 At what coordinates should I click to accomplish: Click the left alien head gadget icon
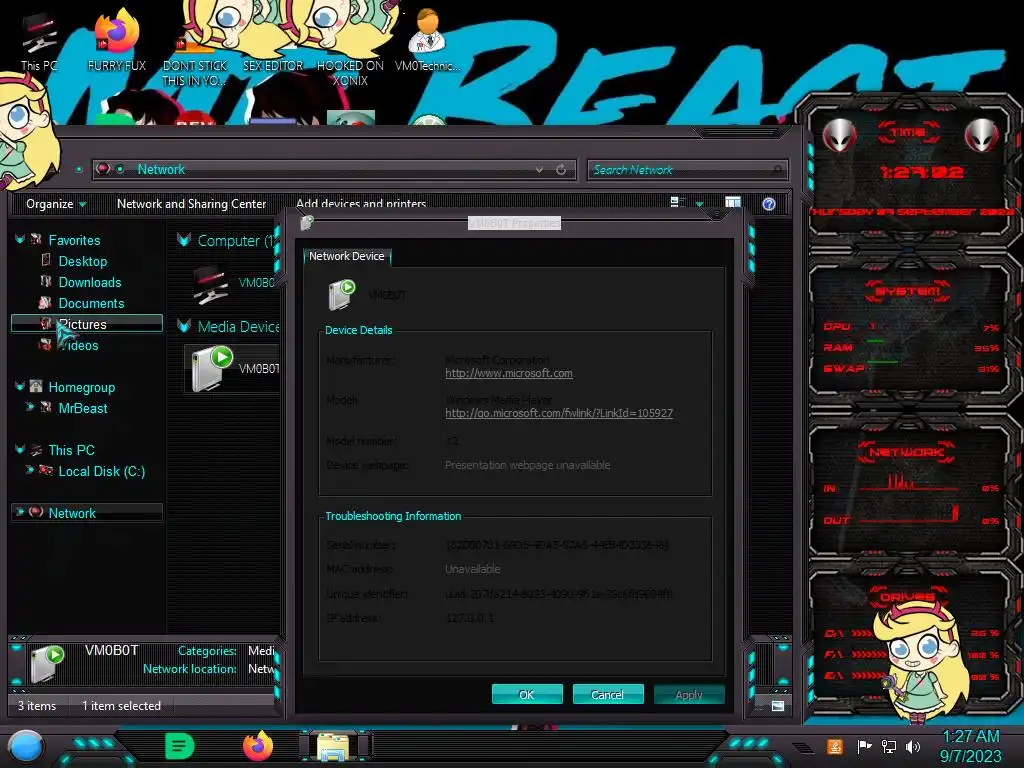point(839,135)
